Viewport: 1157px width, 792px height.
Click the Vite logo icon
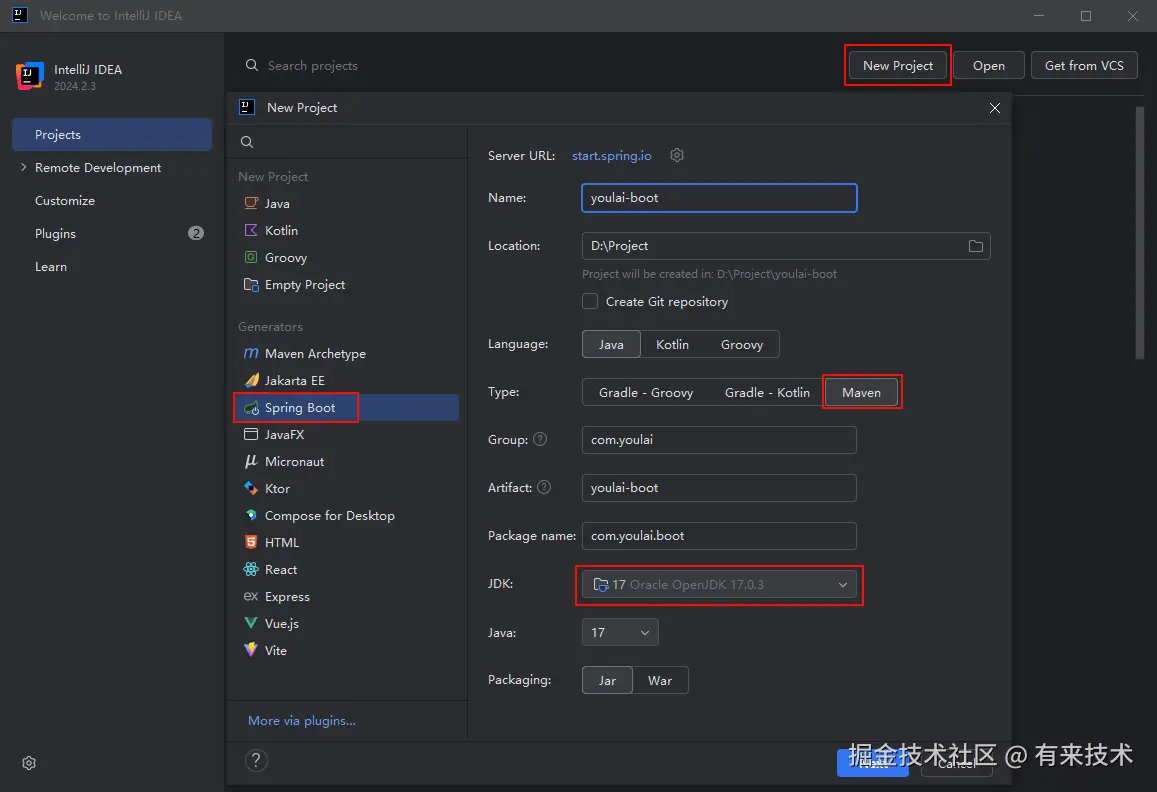(x=251, y=650)
